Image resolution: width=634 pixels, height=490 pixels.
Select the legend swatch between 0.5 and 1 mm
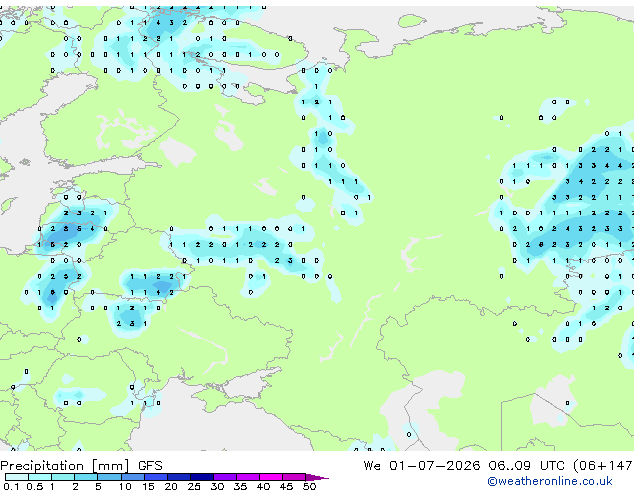coord(40,477)
